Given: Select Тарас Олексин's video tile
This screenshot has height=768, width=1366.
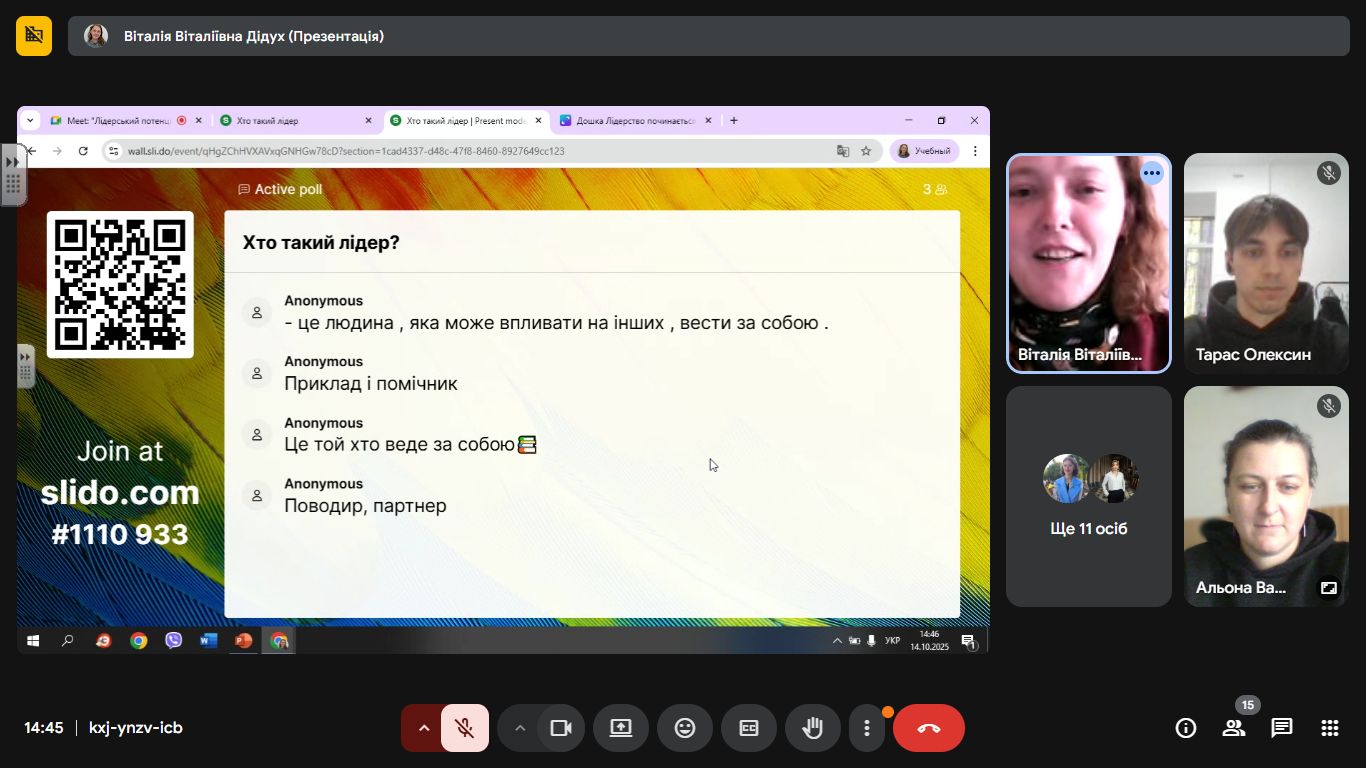Looking at the screenshot, I should coord(1266,264).
